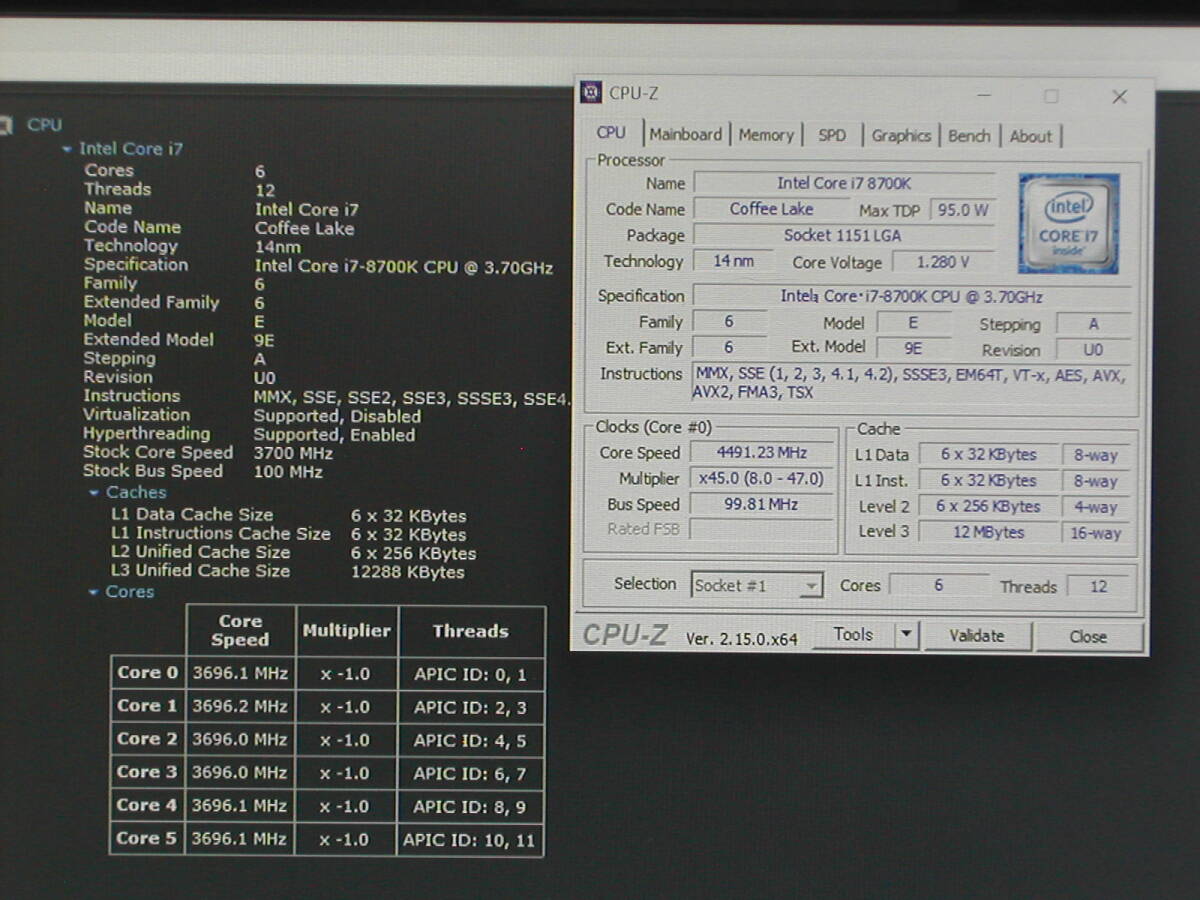Click the '16-way' Level 3 associativity field
This screenshot has height=900, width=1200.
[x=1096, y=533]
